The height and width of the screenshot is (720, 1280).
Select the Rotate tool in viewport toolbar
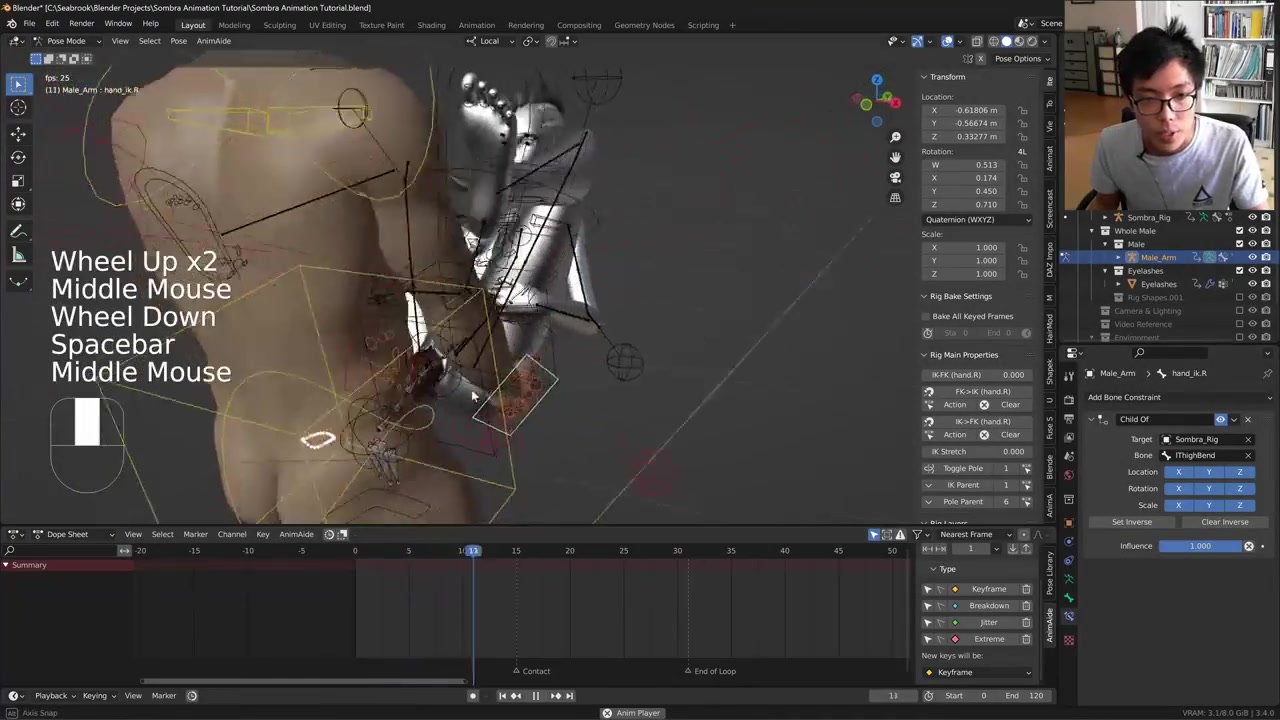(x=18, y=157)
